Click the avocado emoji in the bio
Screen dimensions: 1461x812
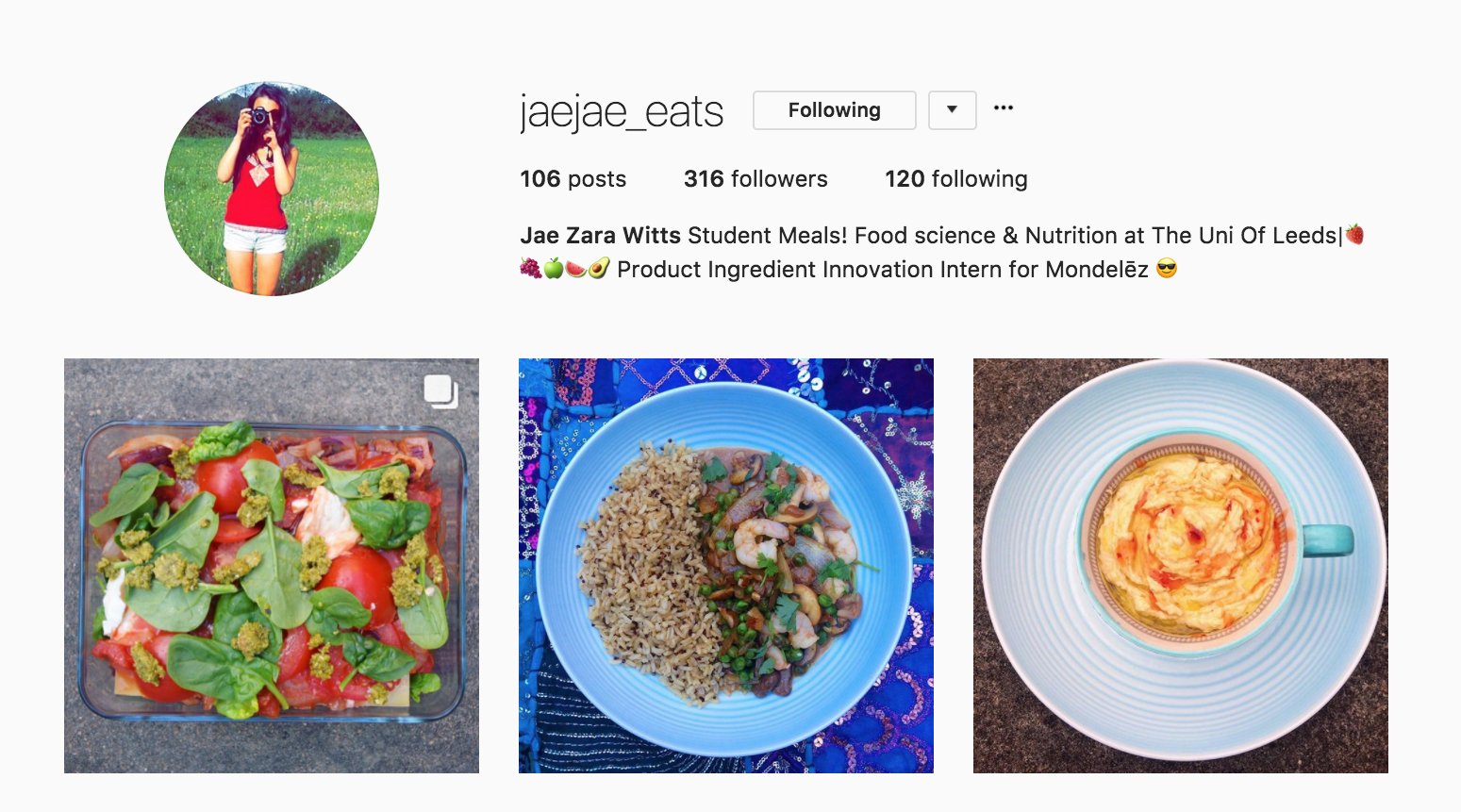coord(601,270)
